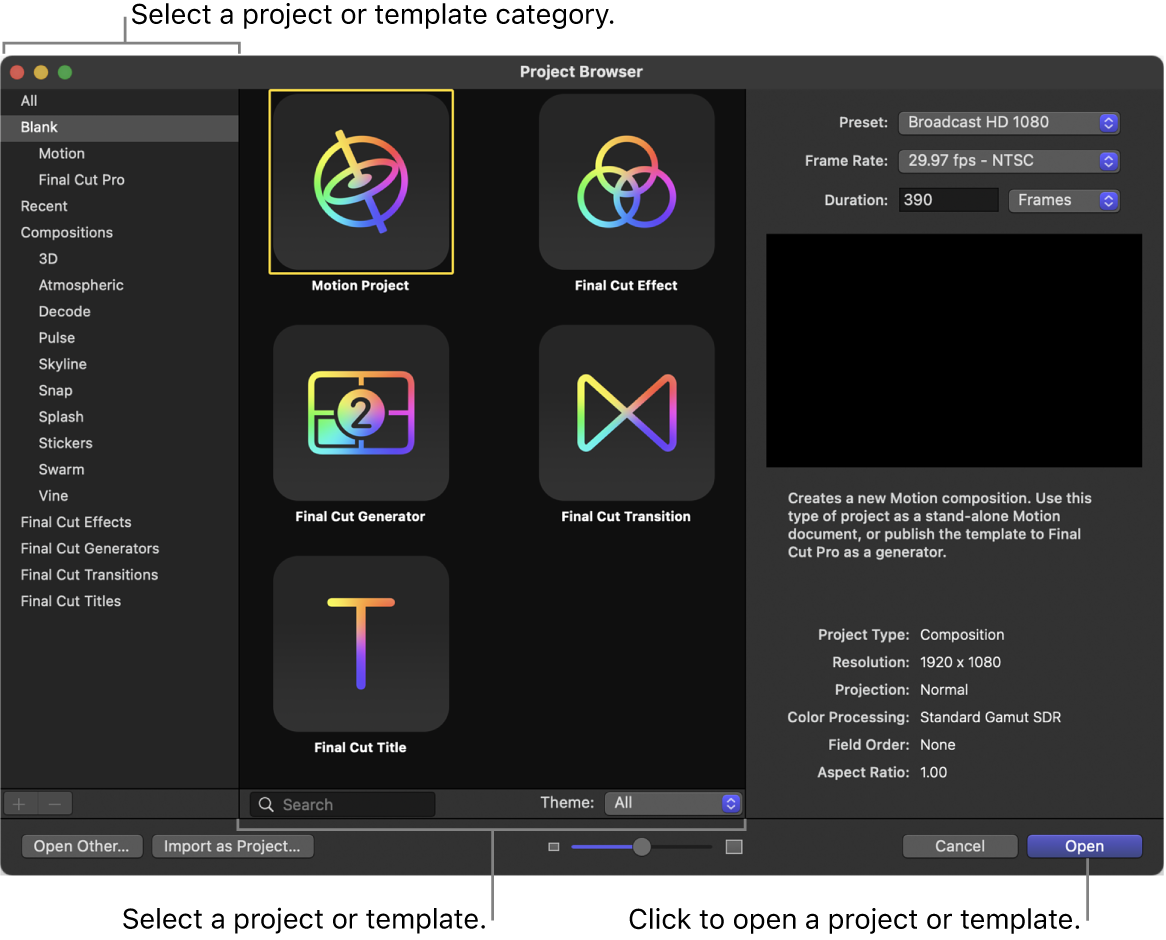Select the Final Cut Transition template icon
Image resolution: width=1166 pixels, height=940 pixels.
626,413
